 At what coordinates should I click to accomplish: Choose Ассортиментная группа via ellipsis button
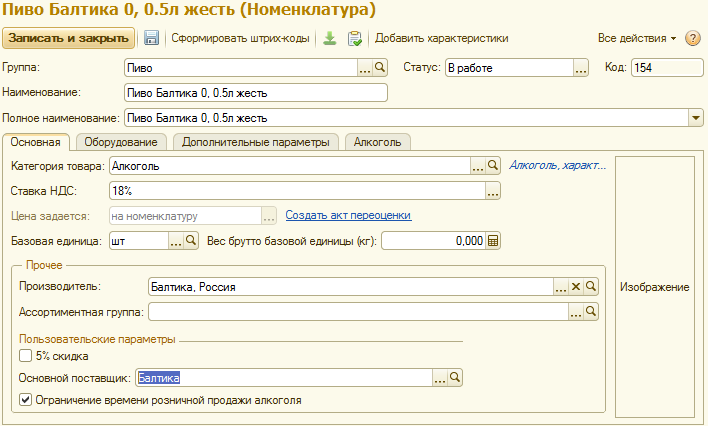576,312
